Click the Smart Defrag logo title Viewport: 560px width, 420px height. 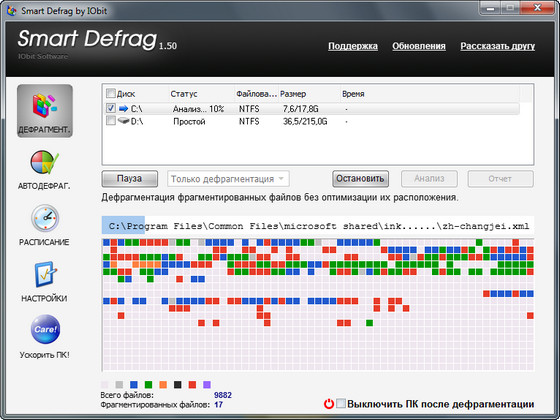[87, 39]
